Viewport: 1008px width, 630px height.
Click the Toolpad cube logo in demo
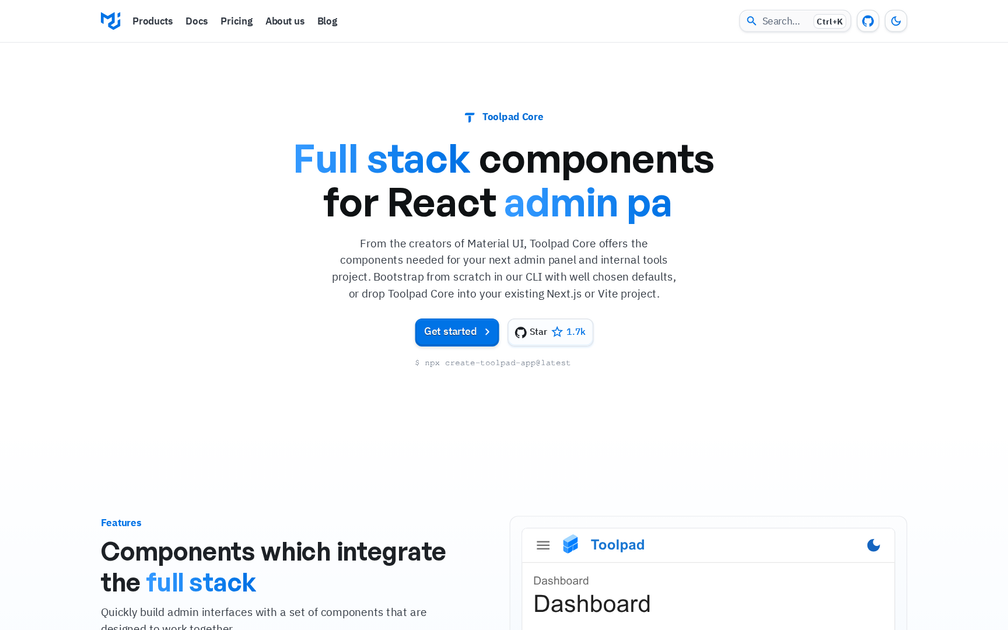(571, 544)
